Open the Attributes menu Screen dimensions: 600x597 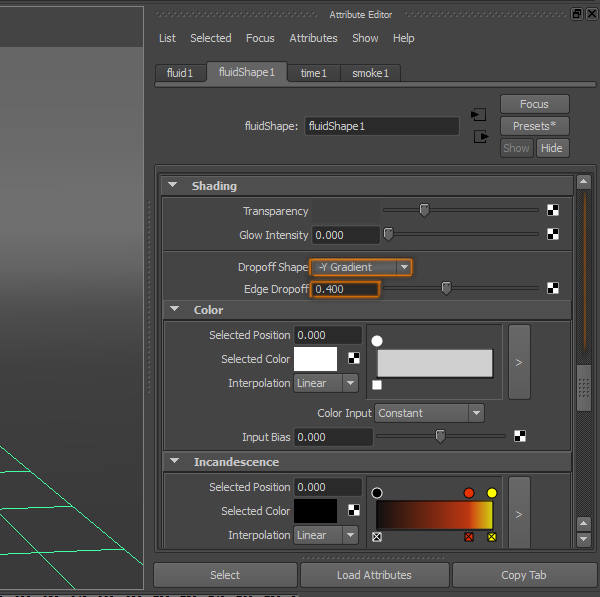(x=313, y=38)
